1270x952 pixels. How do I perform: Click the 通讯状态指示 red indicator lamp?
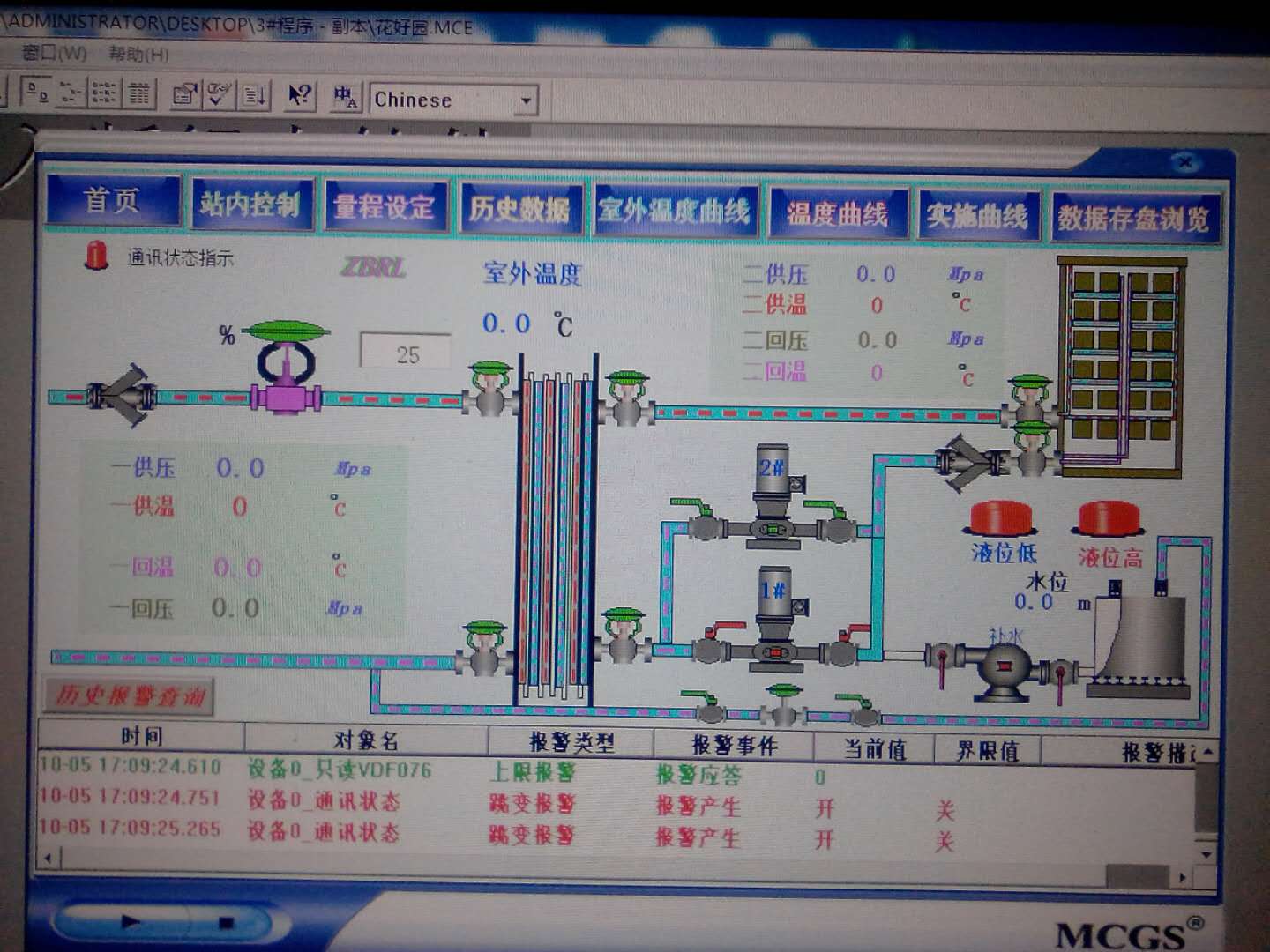pyautogui.click(x=96, y=256)
